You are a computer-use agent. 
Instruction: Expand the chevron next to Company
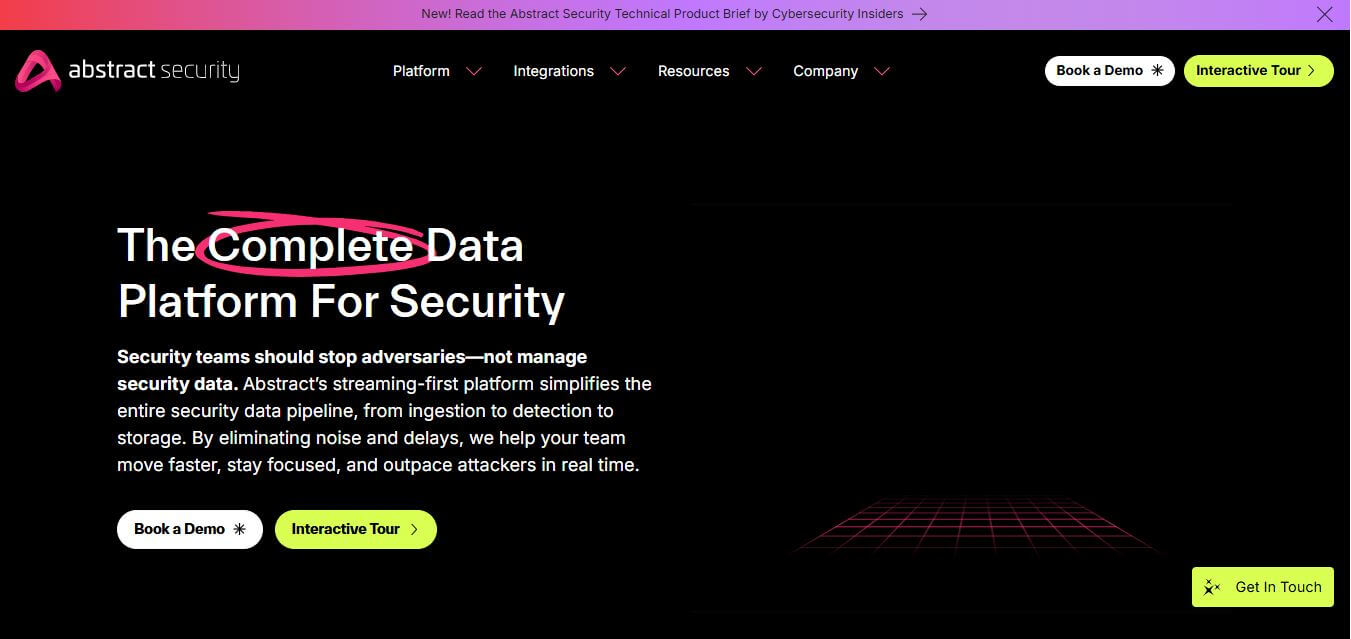click(882, 71)
